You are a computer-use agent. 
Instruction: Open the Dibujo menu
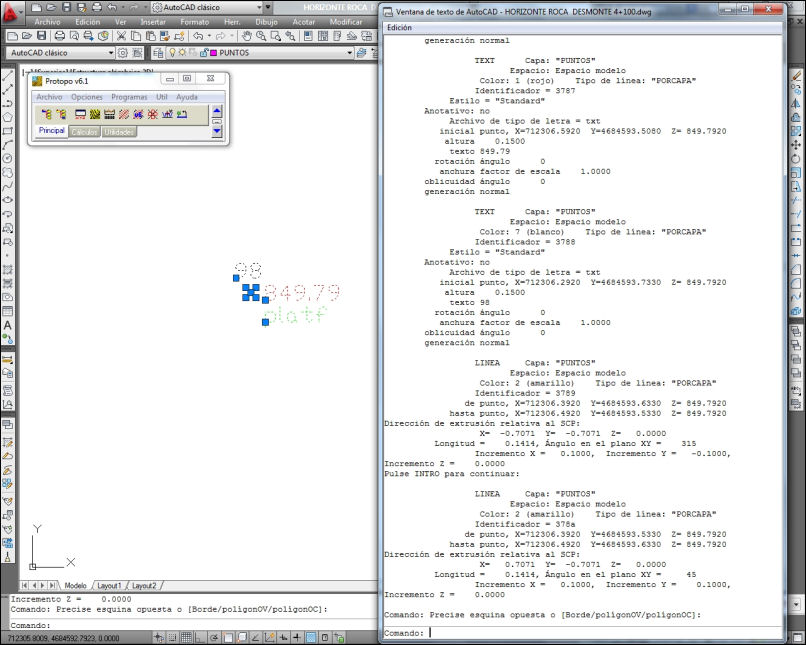point(266,22)
